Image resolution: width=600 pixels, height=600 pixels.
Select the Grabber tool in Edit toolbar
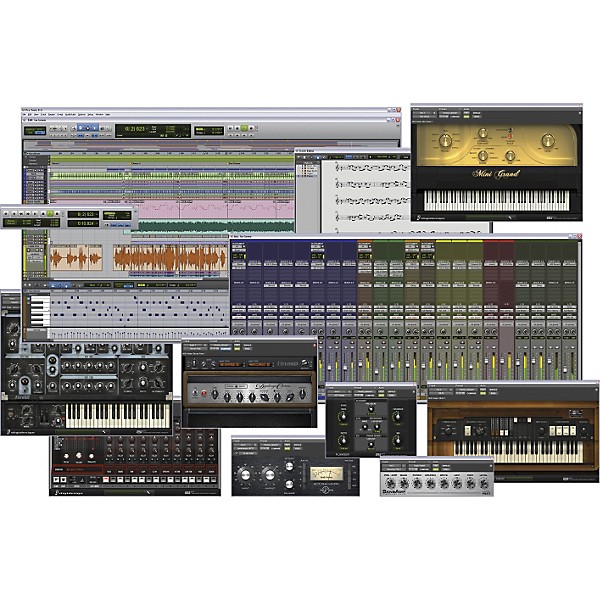(x=95, y=129)
